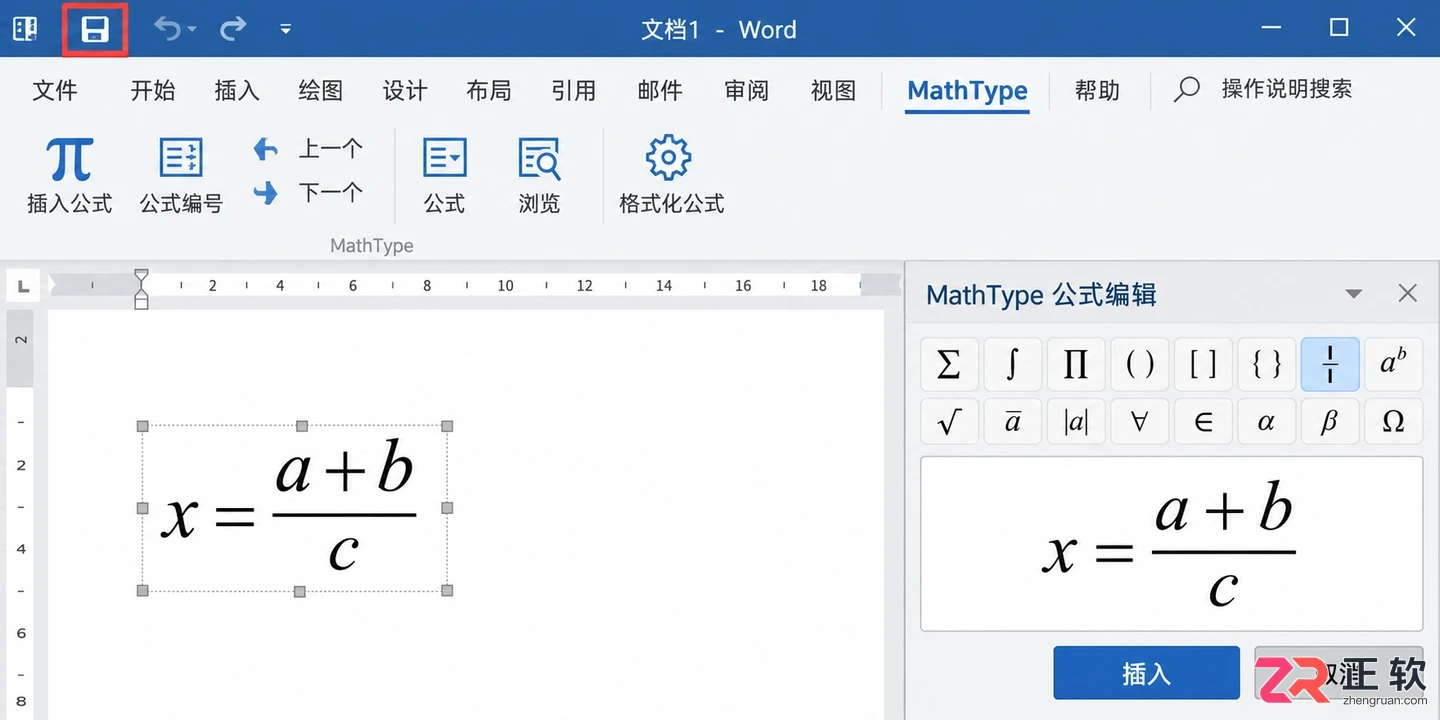
Task: Insert the parentheses ( ) template
Action: pyautogui.click(x=1140, y=364)
